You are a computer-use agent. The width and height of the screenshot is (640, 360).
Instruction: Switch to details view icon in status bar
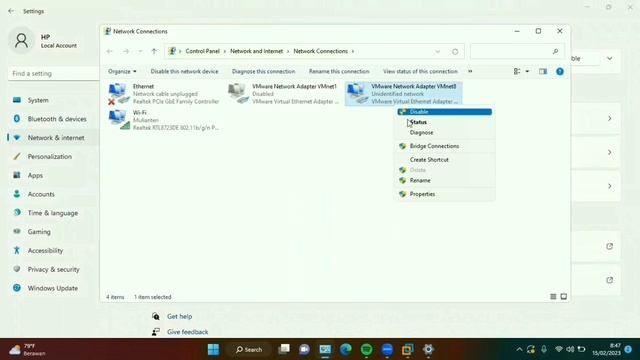click(x=553, y=297)
